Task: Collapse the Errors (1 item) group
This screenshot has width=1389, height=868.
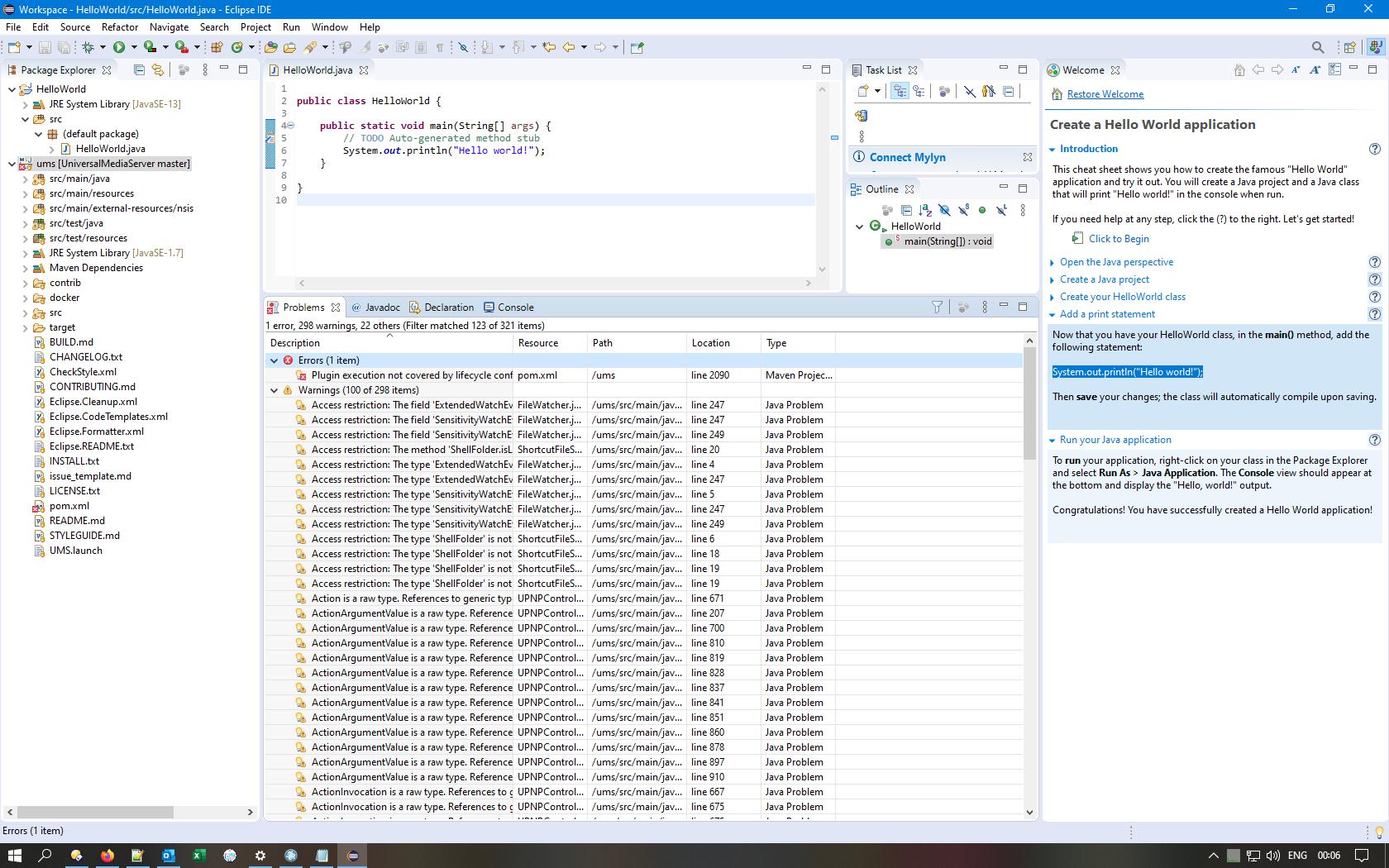Action: pos(274,360)
